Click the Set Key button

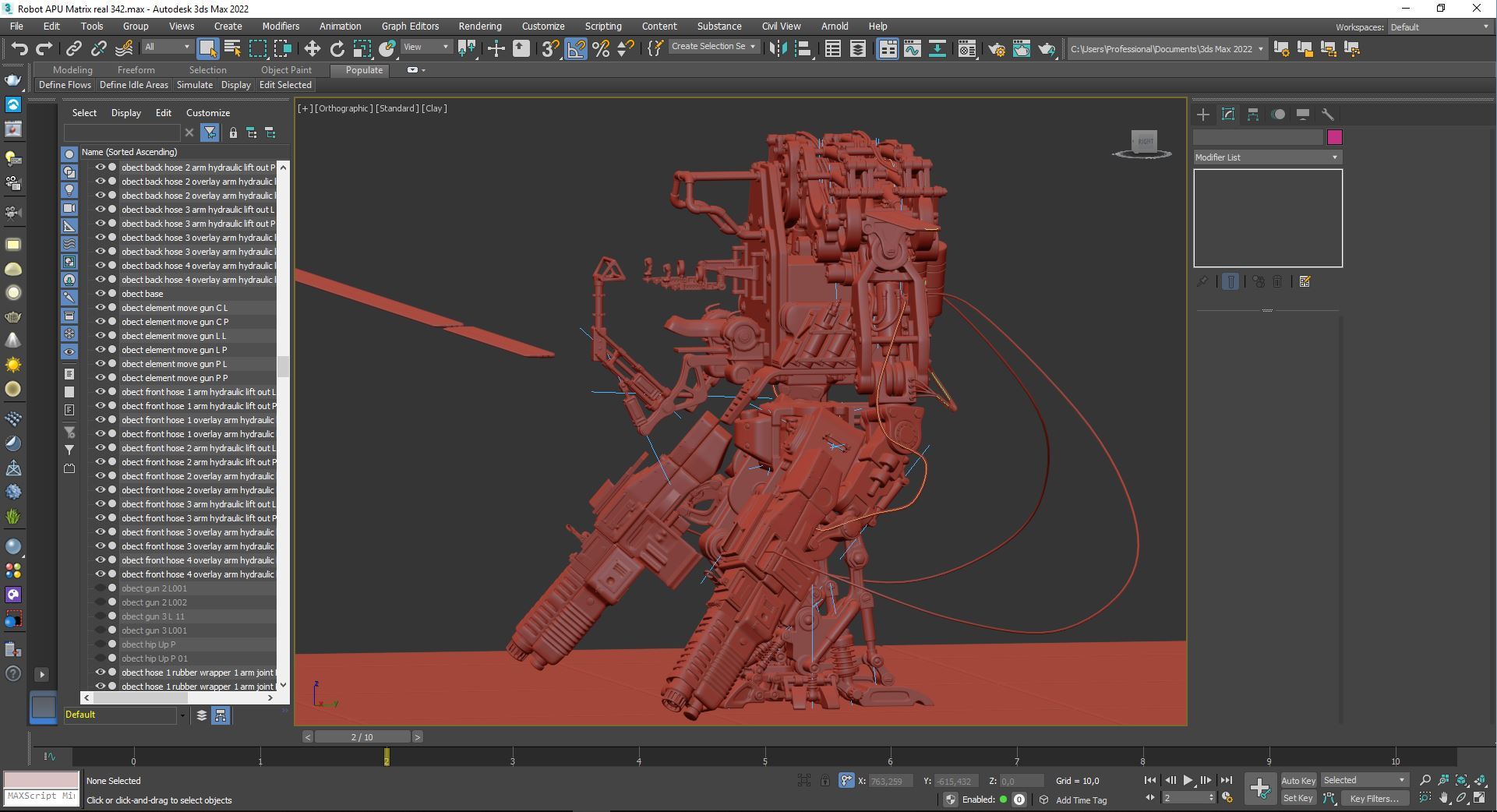coord(1298,798)
